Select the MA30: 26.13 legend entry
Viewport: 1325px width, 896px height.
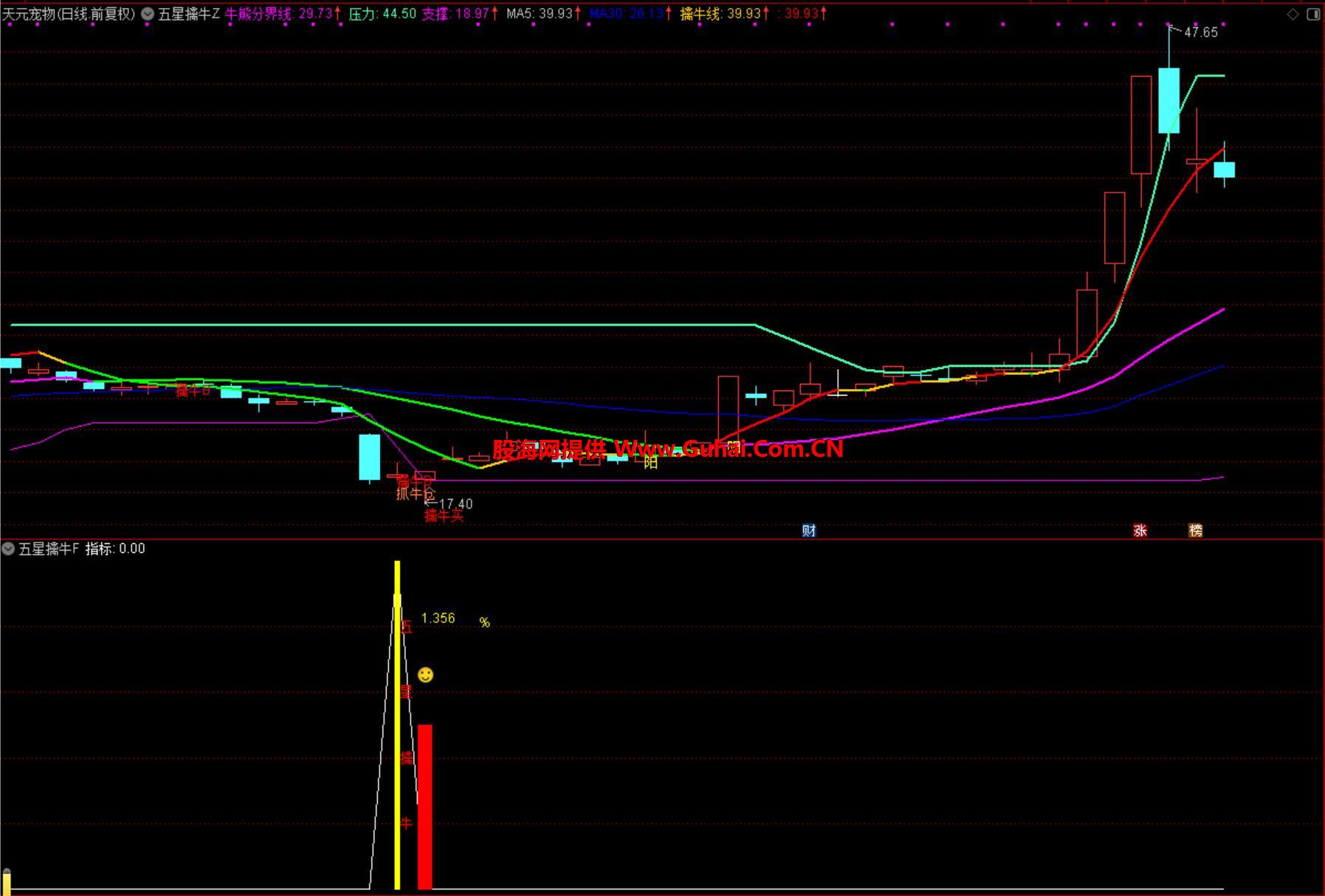(630, 13)
